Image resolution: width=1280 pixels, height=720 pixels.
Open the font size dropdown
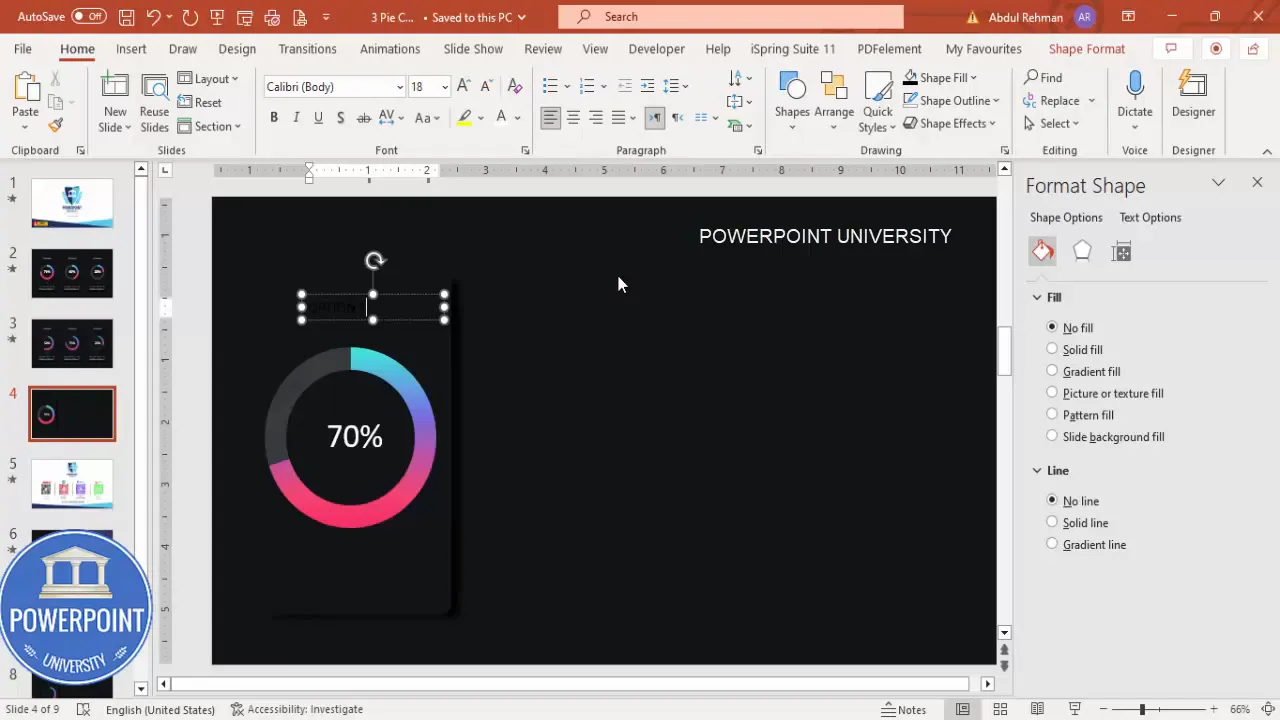pyautogui.click(x=445, y=87)
